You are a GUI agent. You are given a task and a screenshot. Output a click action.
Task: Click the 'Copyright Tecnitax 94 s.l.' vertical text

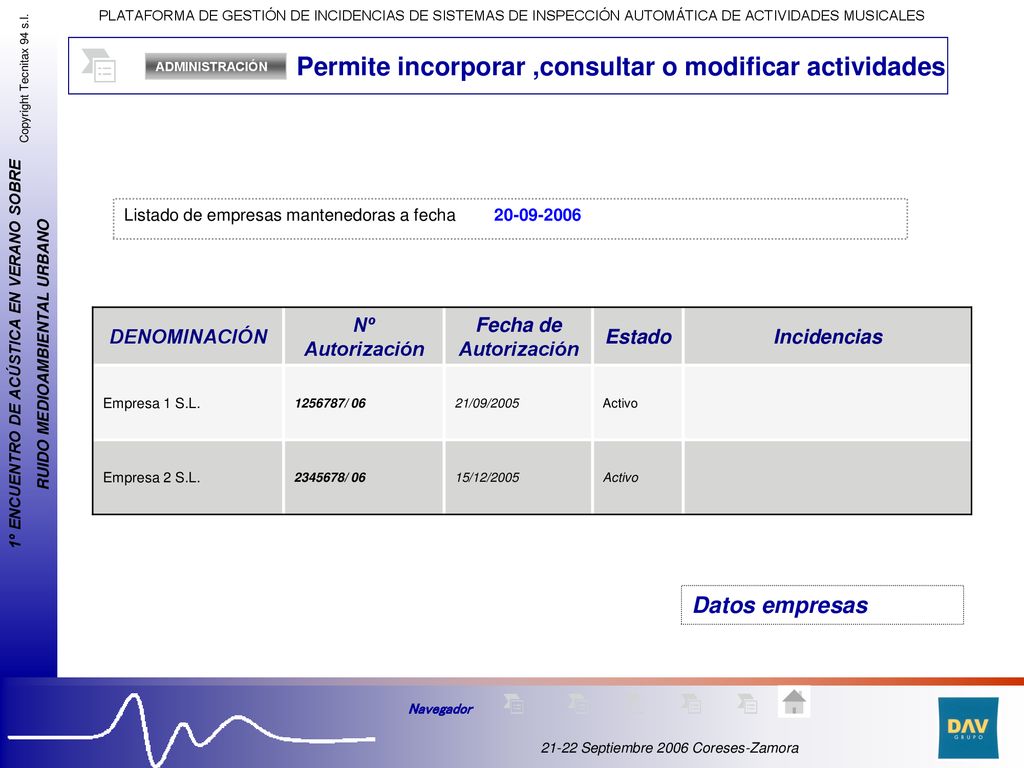pyautogui.click(x=24, y=78)
